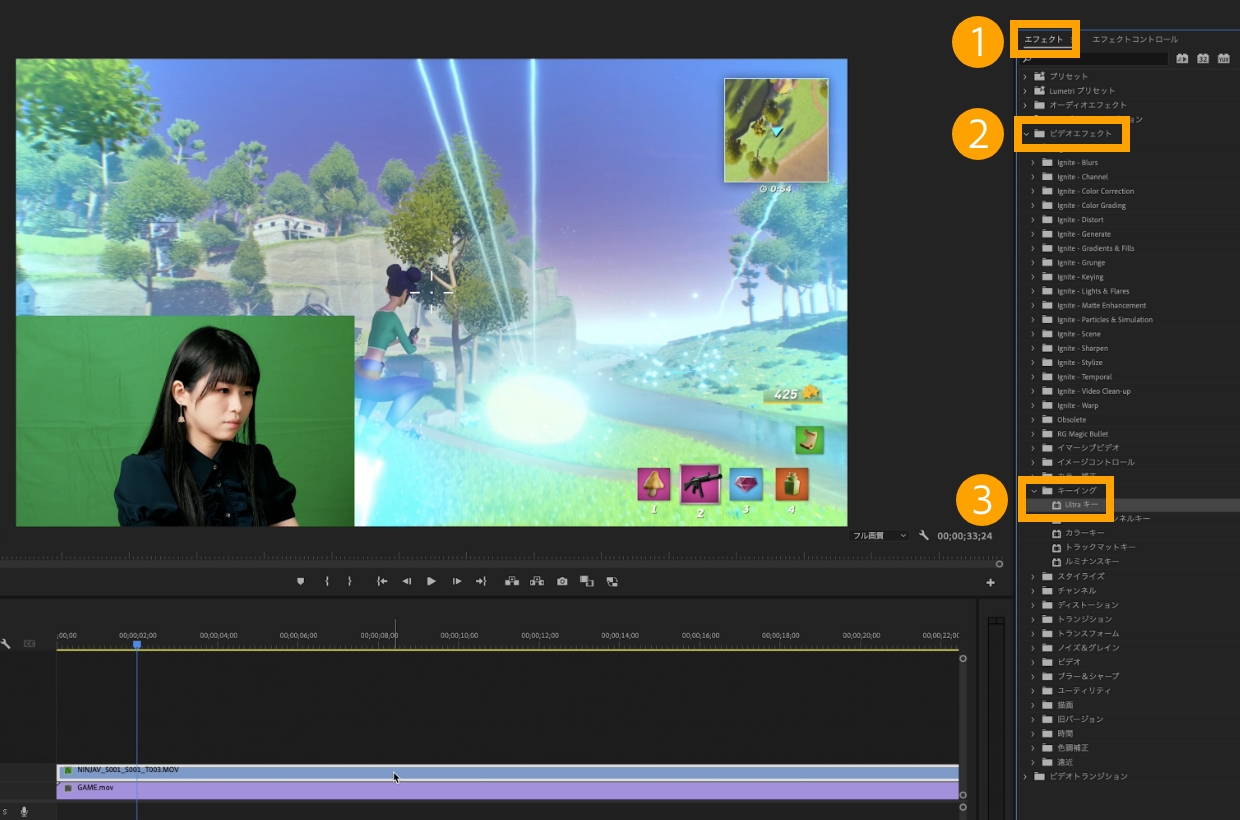Select the Ignite - Gradients & Fills folder

coord(1095,248)
